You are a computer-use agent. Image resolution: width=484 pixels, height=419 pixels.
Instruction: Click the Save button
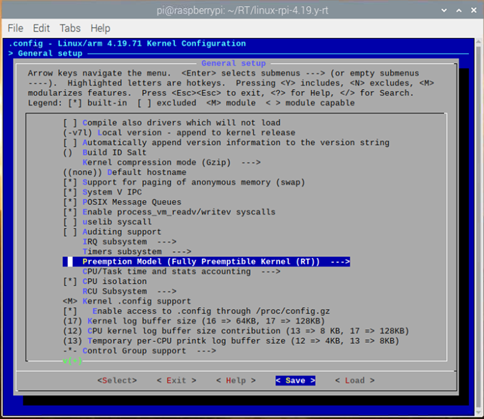point(295,381)
